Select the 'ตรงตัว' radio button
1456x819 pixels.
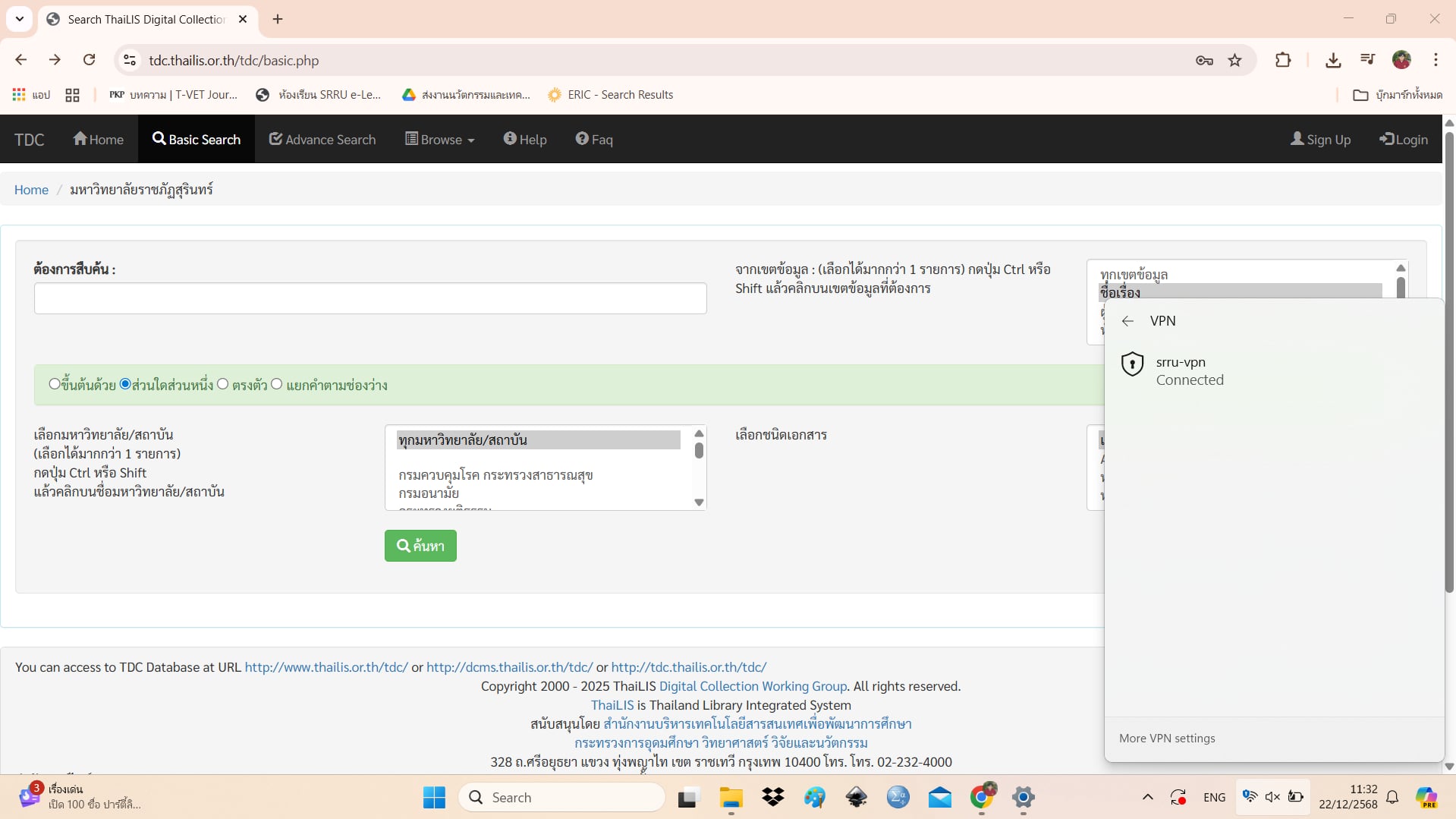223,384
